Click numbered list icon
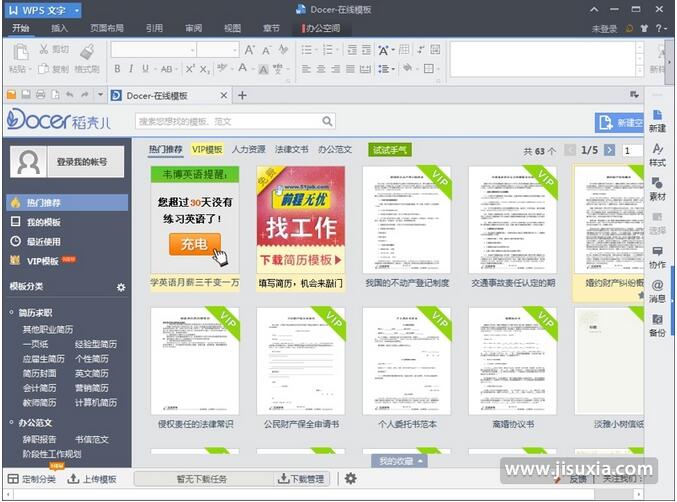Viewport: 677px width, 502px height. (x=328, y=50)
